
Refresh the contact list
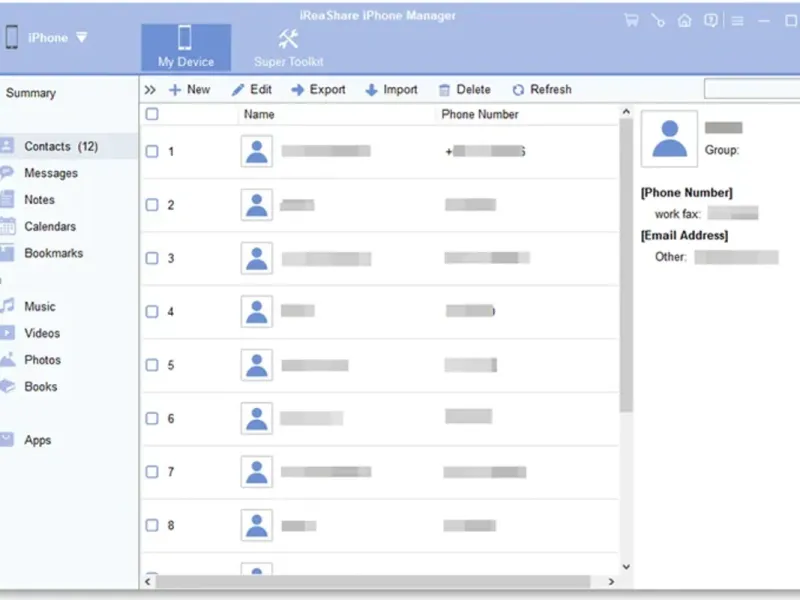(x=542, y=90)
